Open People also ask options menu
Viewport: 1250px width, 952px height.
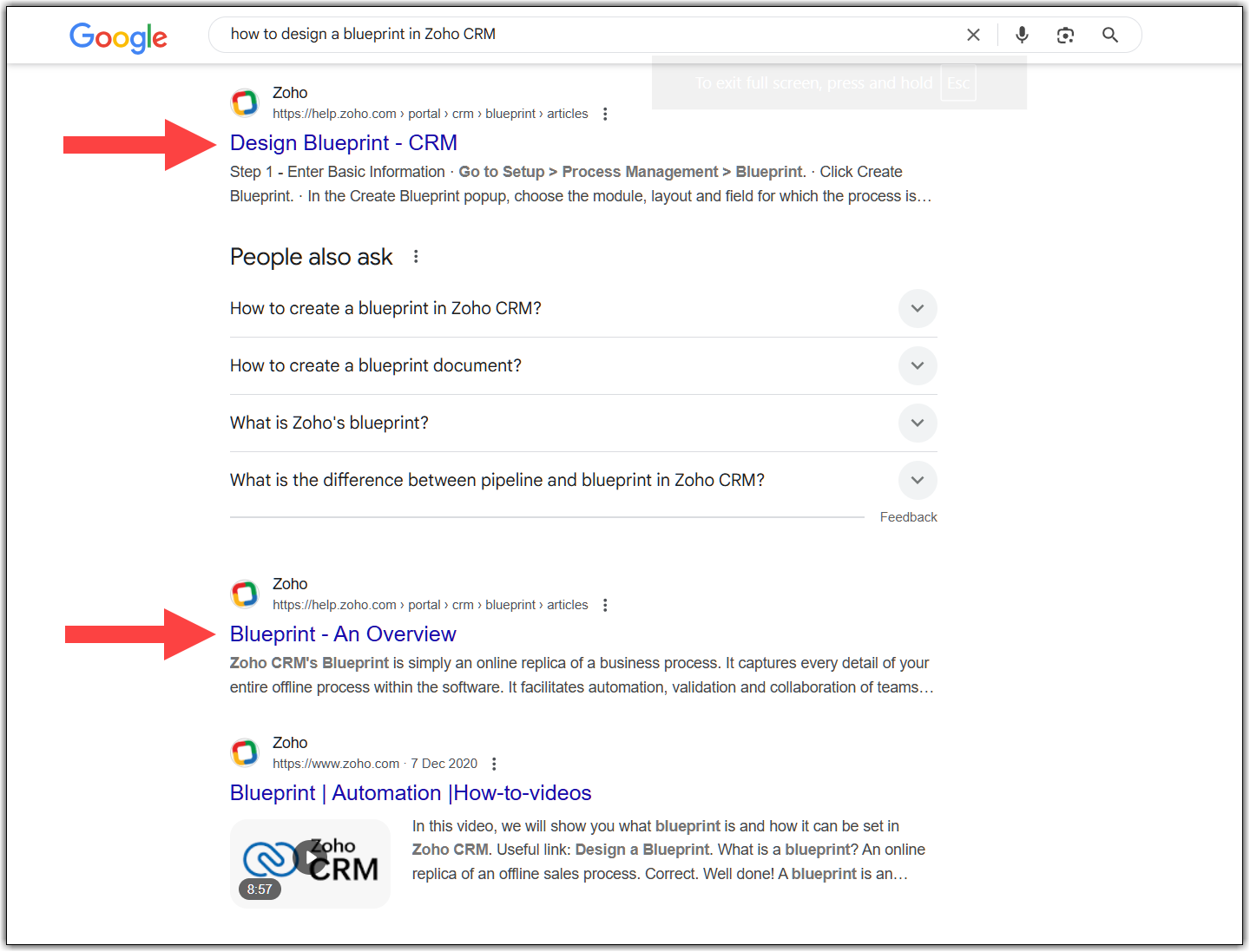[x=416, y=257]
